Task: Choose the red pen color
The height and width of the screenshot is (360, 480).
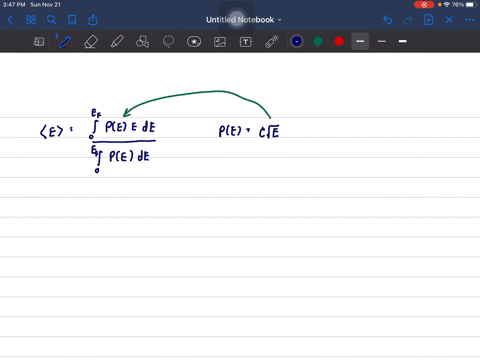Action: (x=339, y=41)
